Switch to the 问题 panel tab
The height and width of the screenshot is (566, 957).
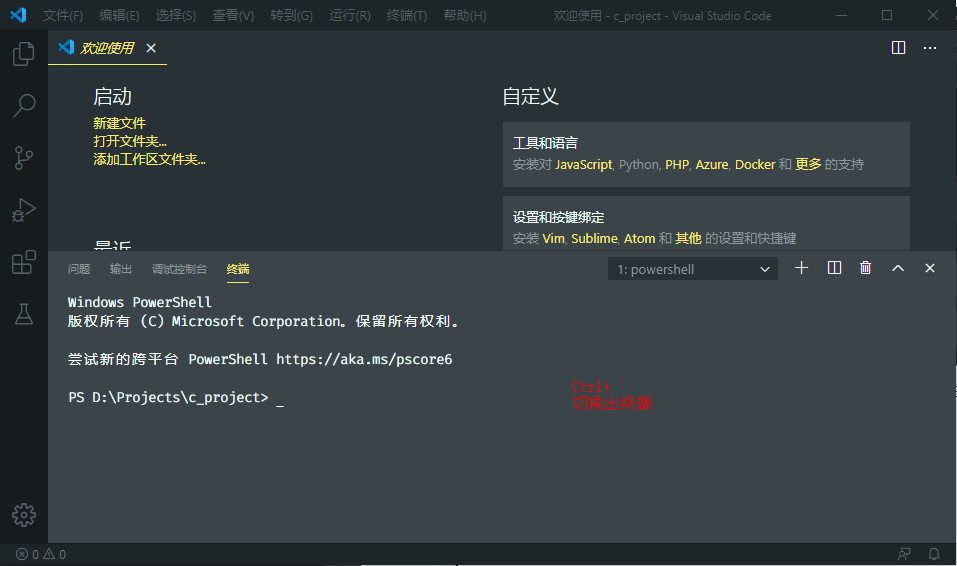coord(79,269)
